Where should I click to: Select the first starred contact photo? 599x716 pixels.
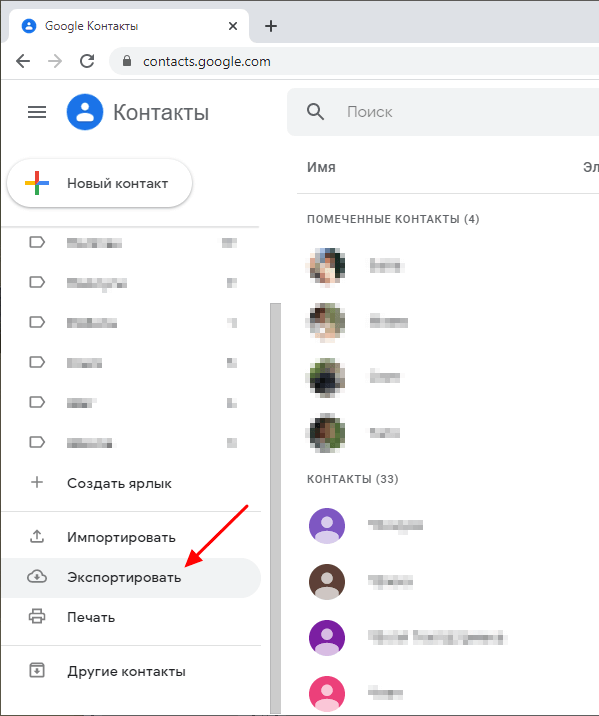click(327, 266)
